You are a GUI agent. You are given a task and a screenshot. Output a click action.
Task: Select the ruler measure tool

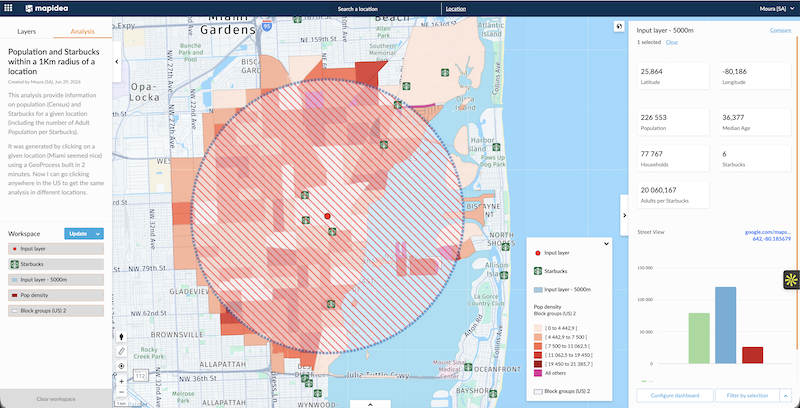tap(121, 351)
